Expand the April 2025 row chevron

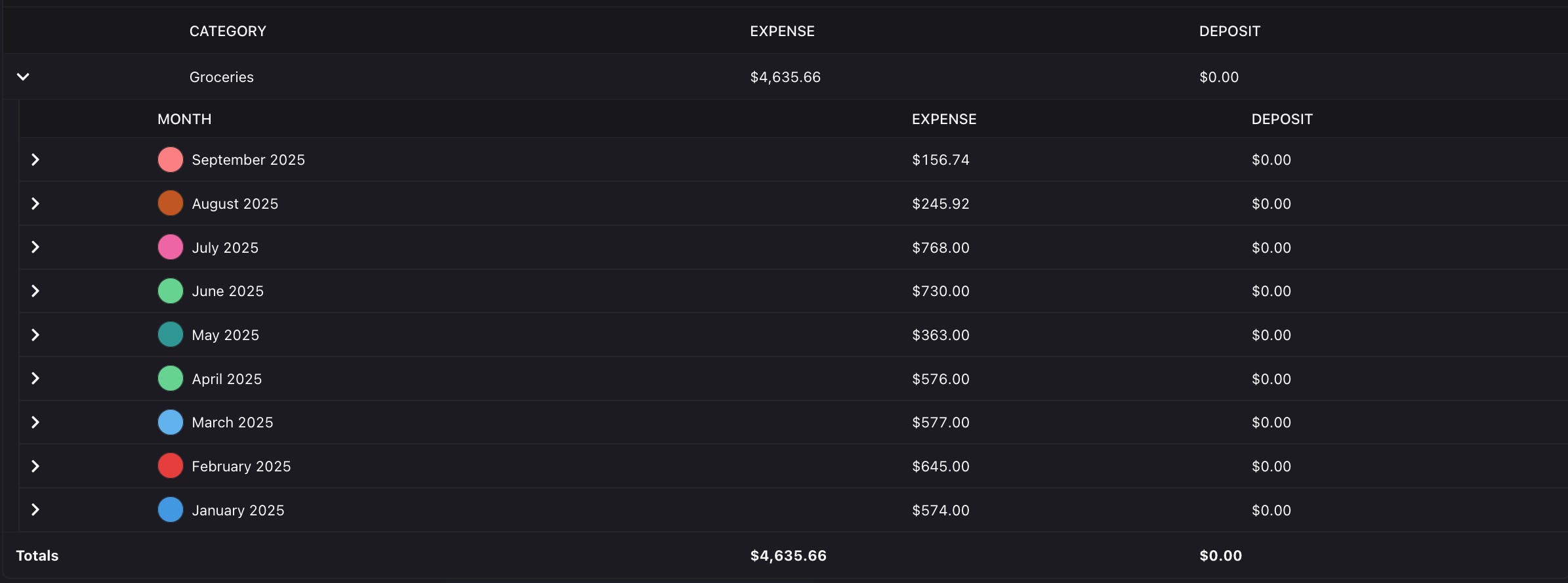point(35,378)
